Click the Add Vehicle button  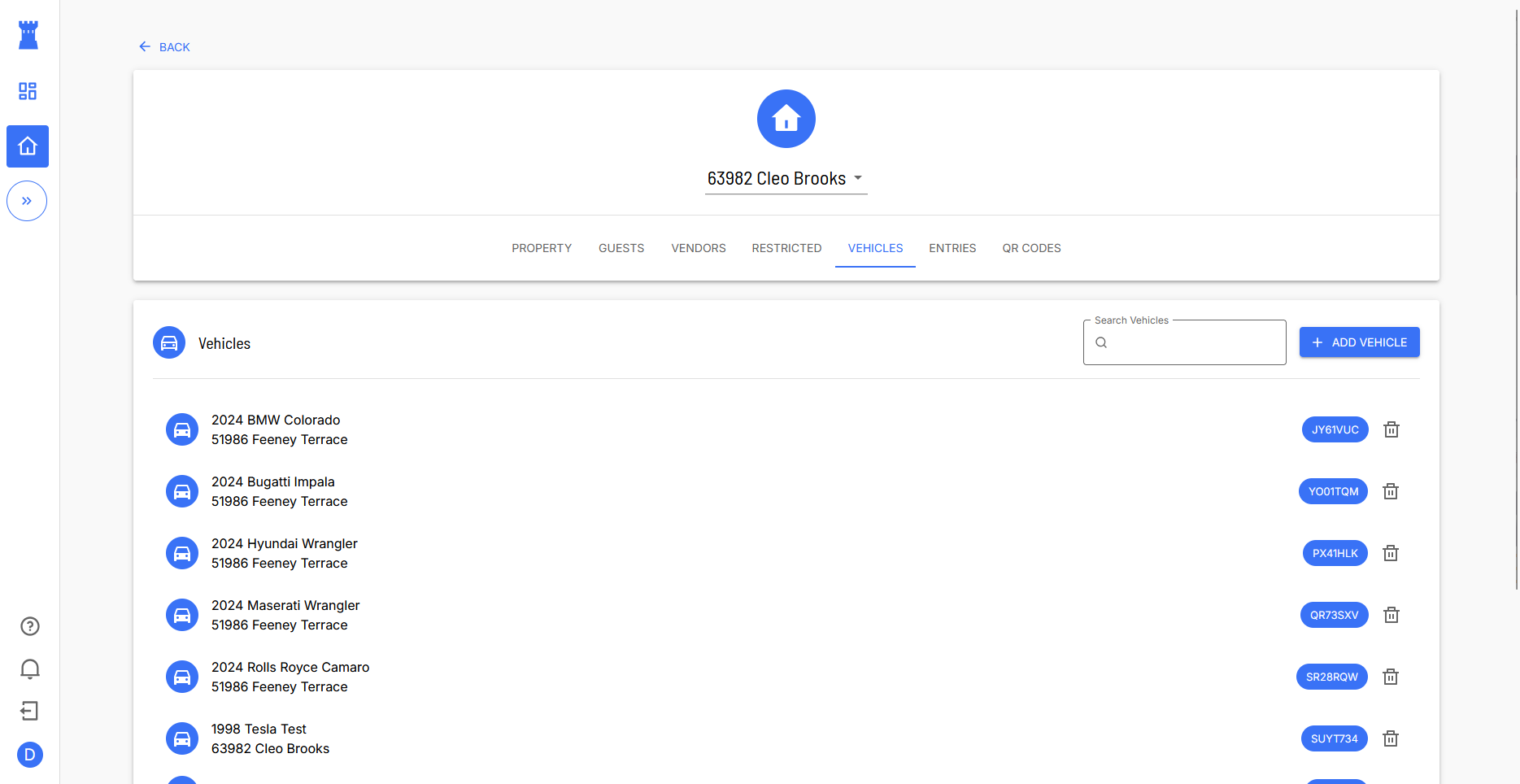click(1359, 342)
